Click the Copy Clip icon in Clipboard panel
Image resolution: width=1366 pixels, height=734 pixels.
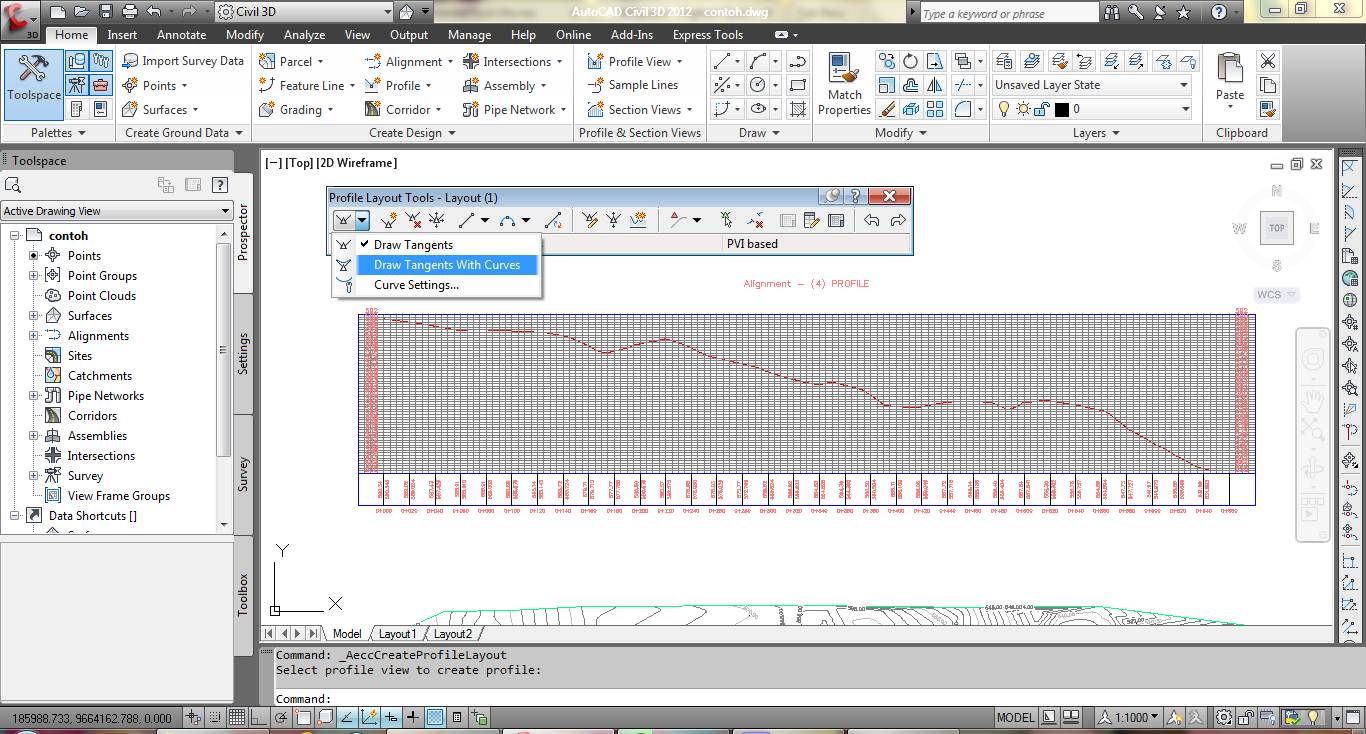coord(1268,85)
